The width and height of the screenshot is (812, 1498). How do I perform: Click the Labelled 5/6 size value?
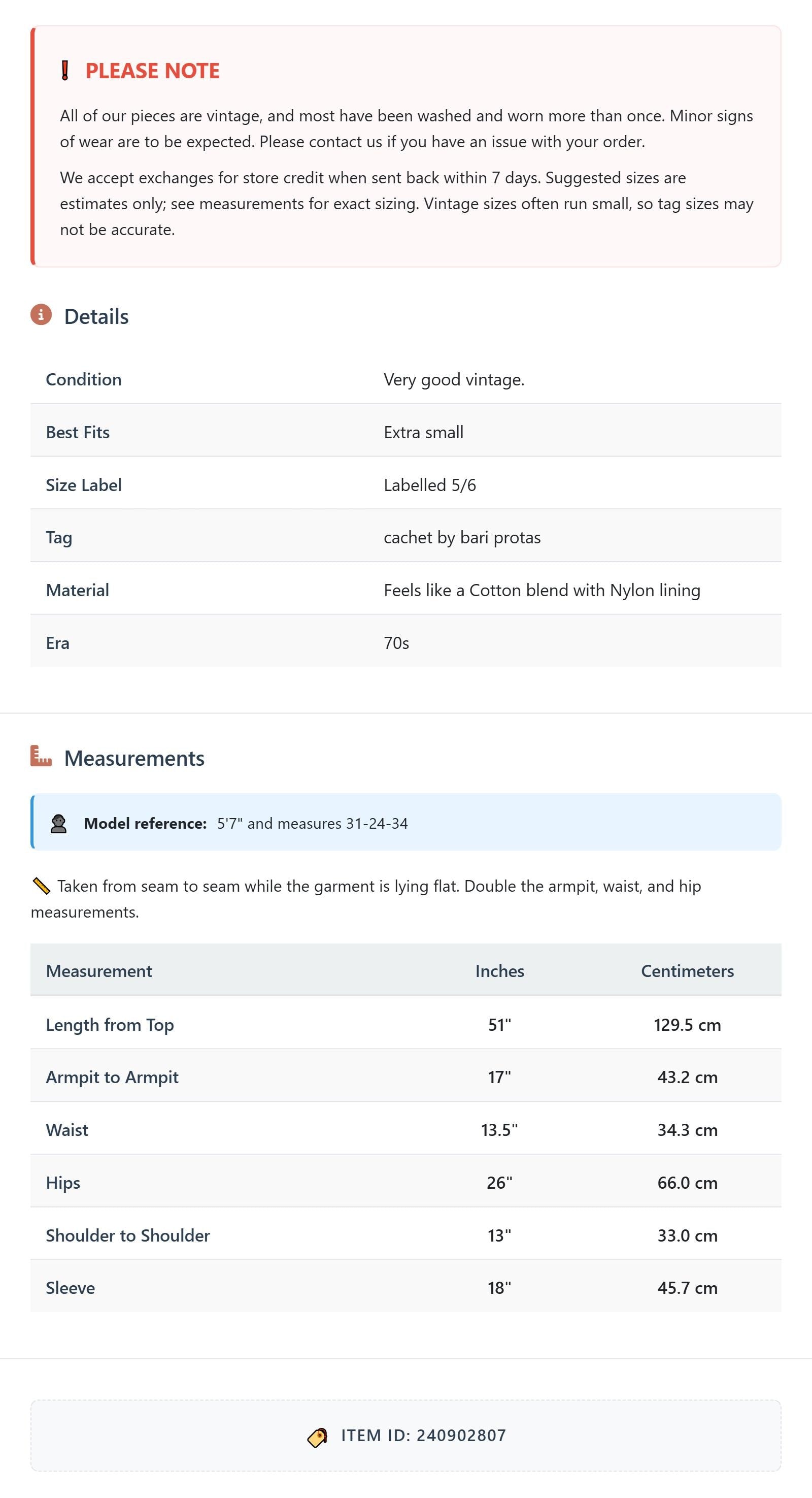(x=429, y=485)
